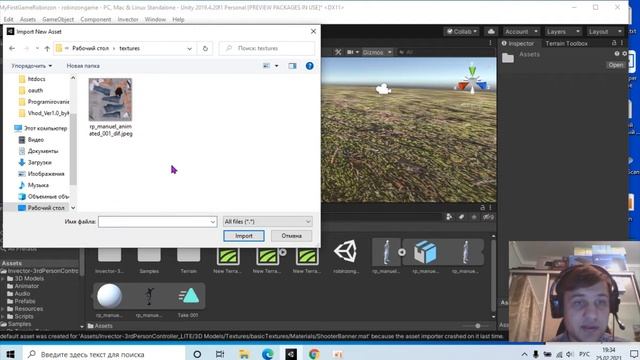Image resolution: width=640 pixels, height=360 pixels.
Task: Click the Unity cloud services icon
Action: (x=491, y=31)
